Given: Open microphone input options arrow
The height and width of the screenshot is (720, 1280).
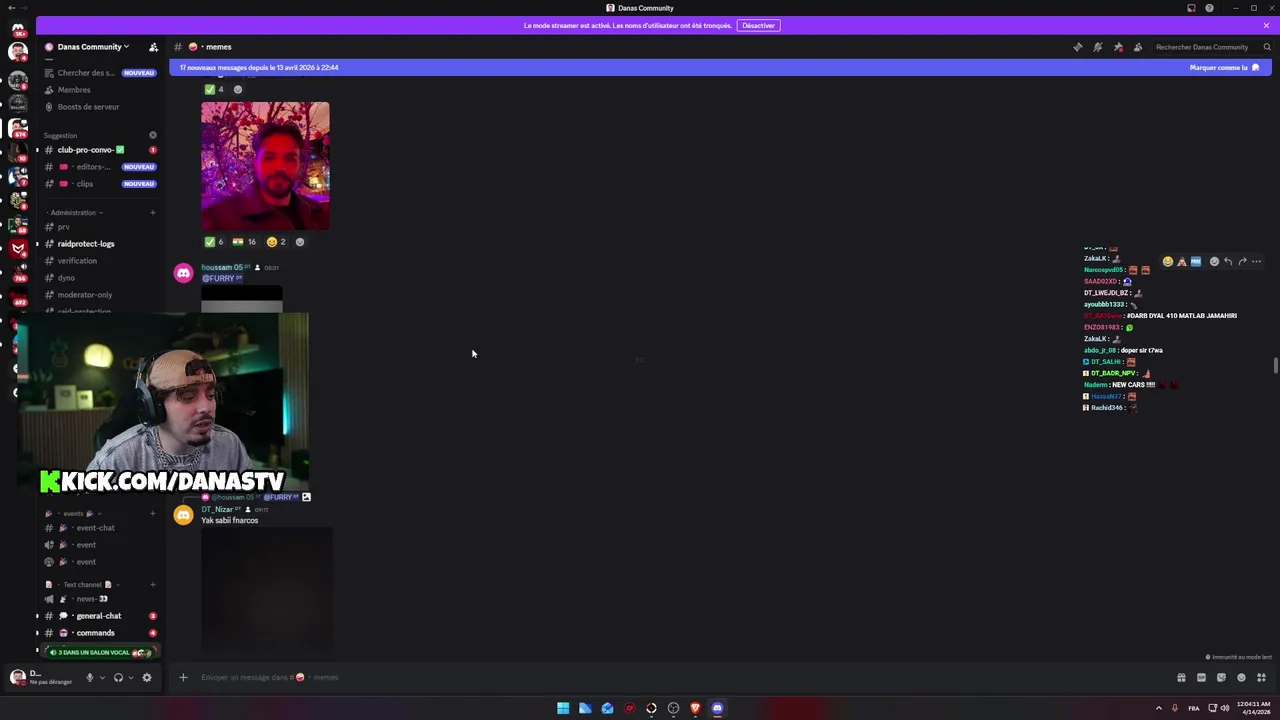Looking at the screenshot, I should pos(101,677).
